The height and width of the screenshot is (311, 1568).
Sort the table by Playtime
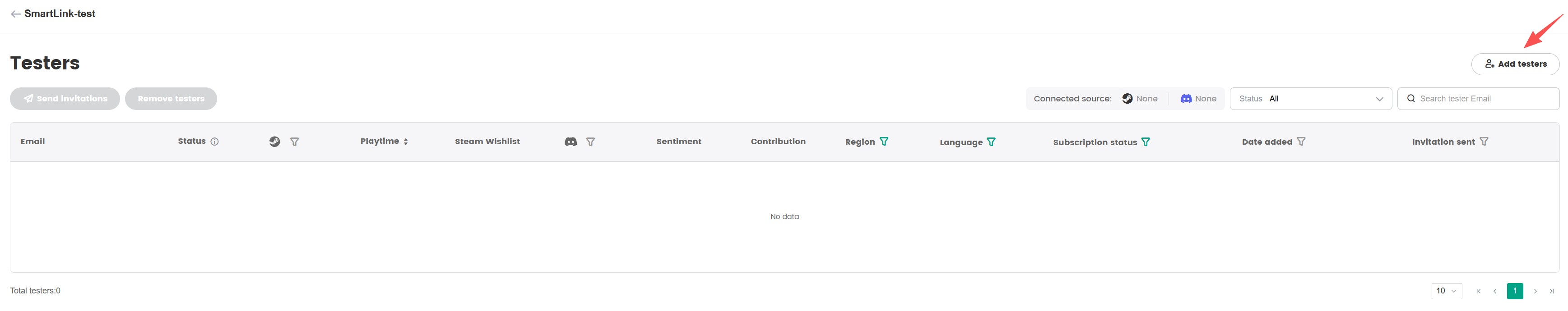click(x=405, y=142)
